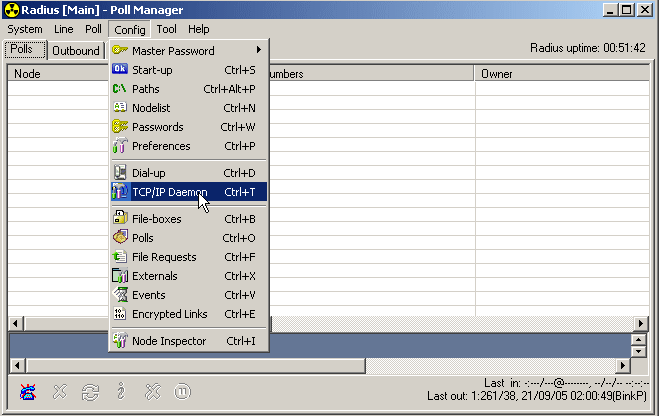Click the Master Password key icon

click(120, 50)
